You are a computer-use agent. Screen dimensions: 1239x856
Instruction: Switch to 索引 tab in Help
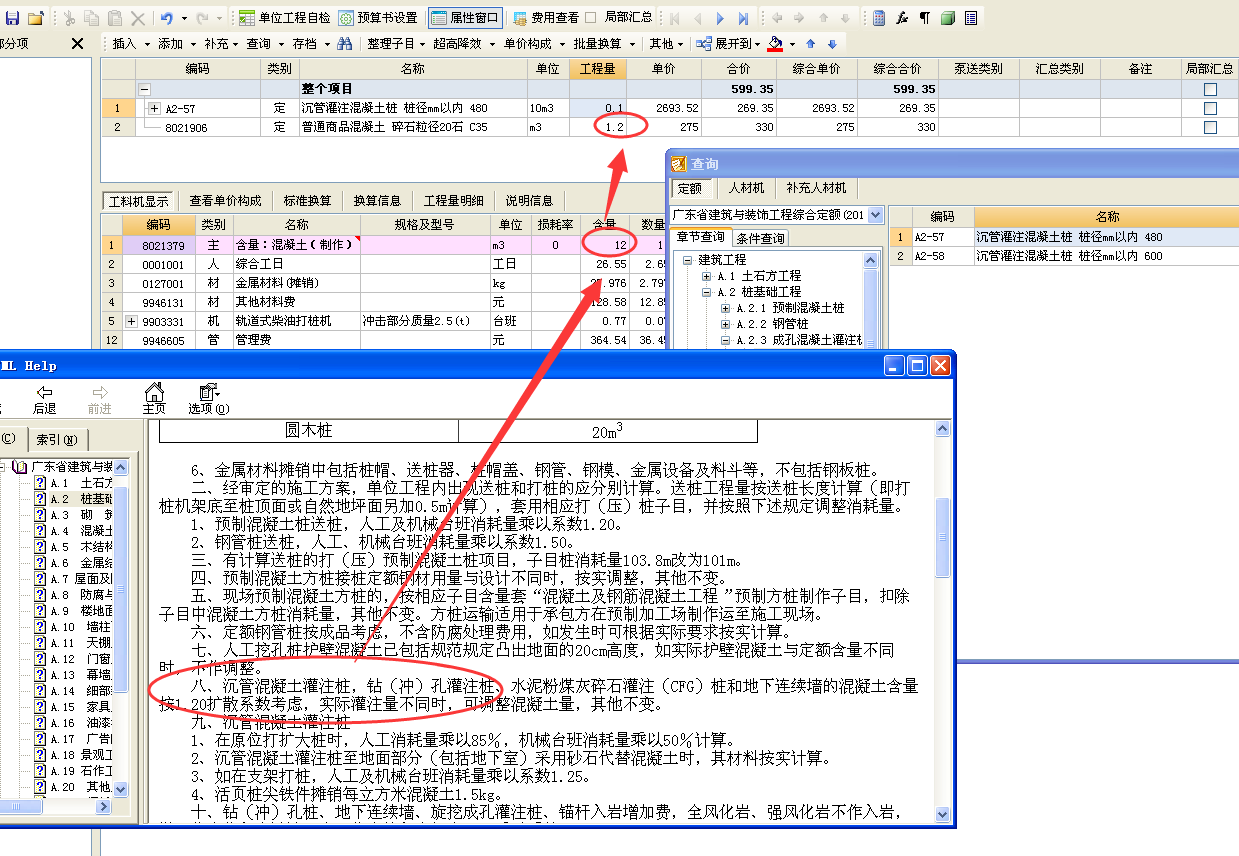(58, 440)
